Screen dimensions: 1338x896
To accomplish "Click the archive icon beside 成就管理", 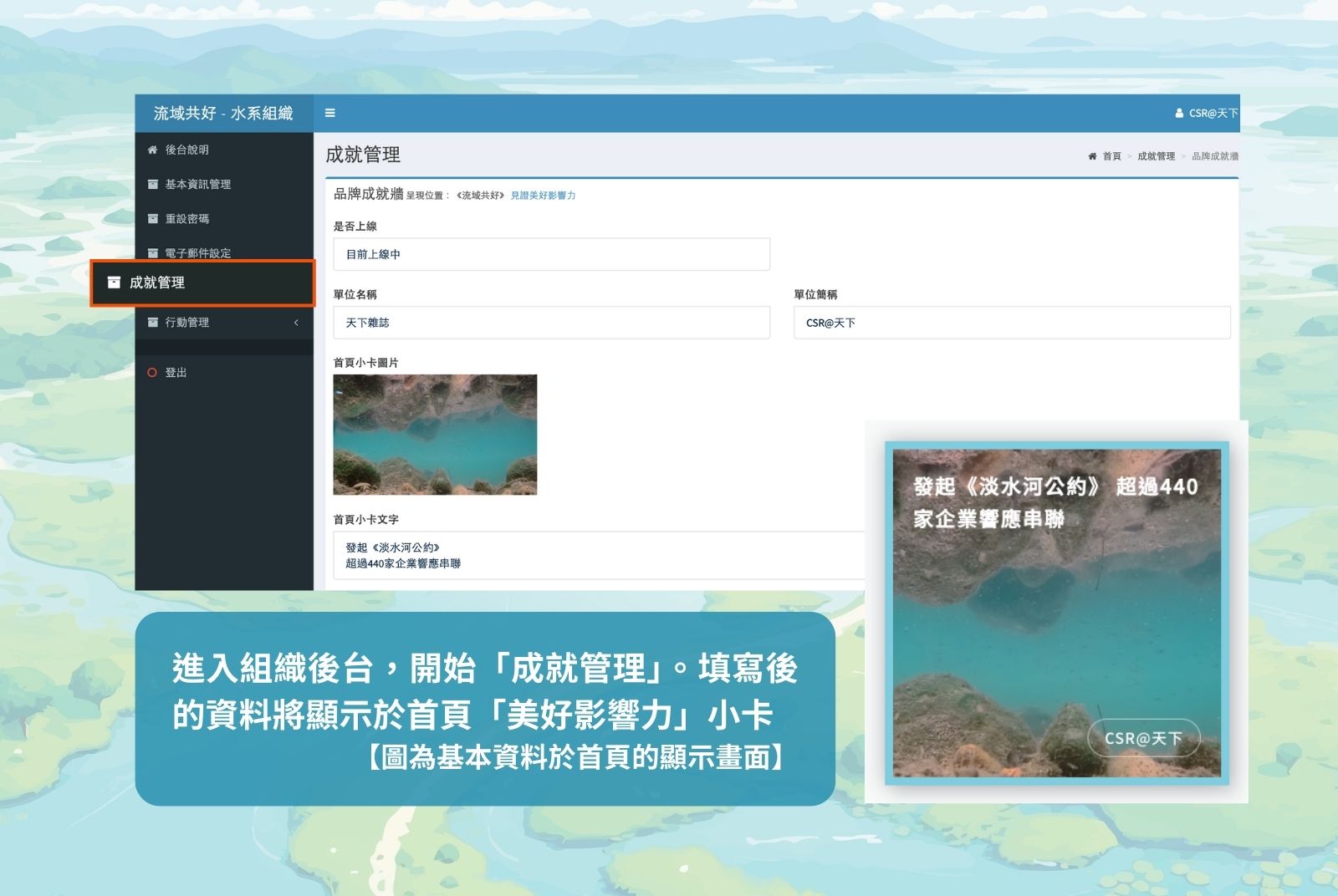I will 114,283.
